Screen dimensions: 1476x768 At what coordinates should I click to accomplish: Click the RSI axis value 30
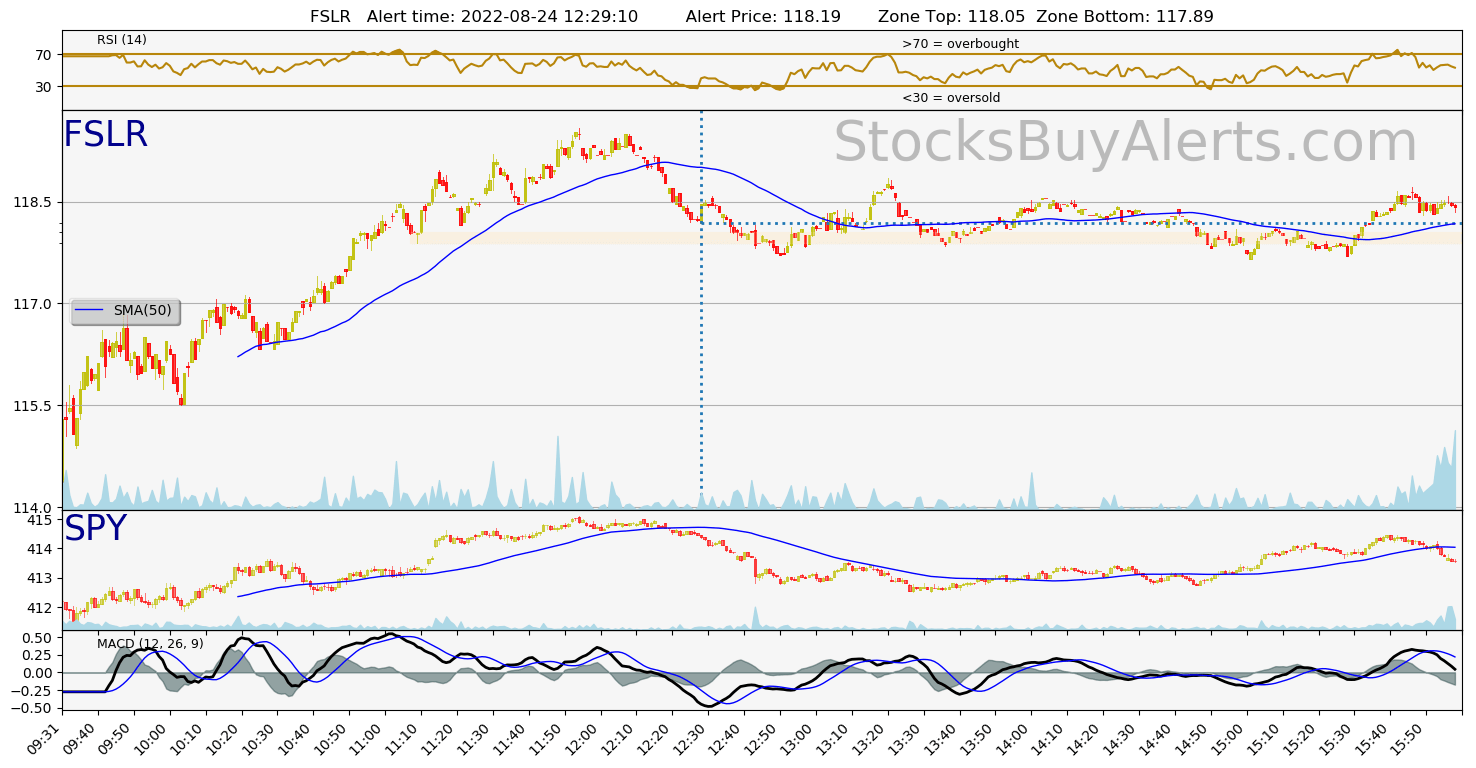click(x=44, y=87)
